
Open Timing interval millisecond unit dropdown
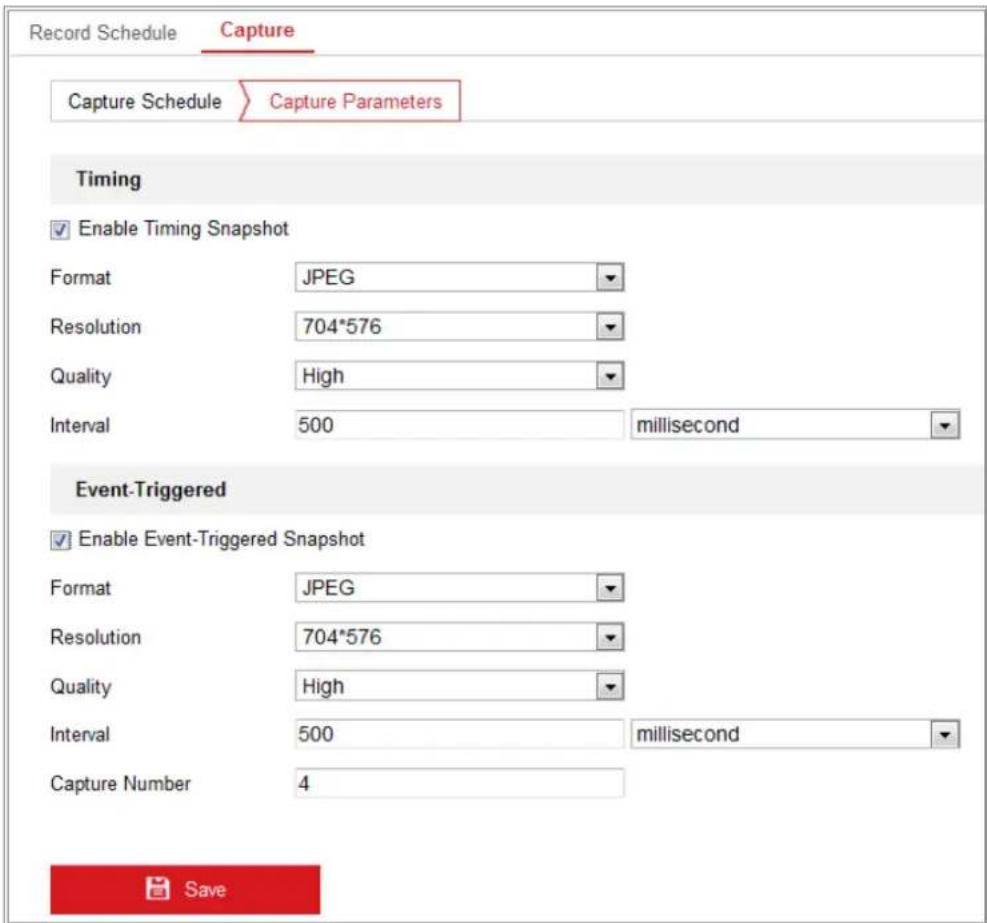click(x=795, y=425)
